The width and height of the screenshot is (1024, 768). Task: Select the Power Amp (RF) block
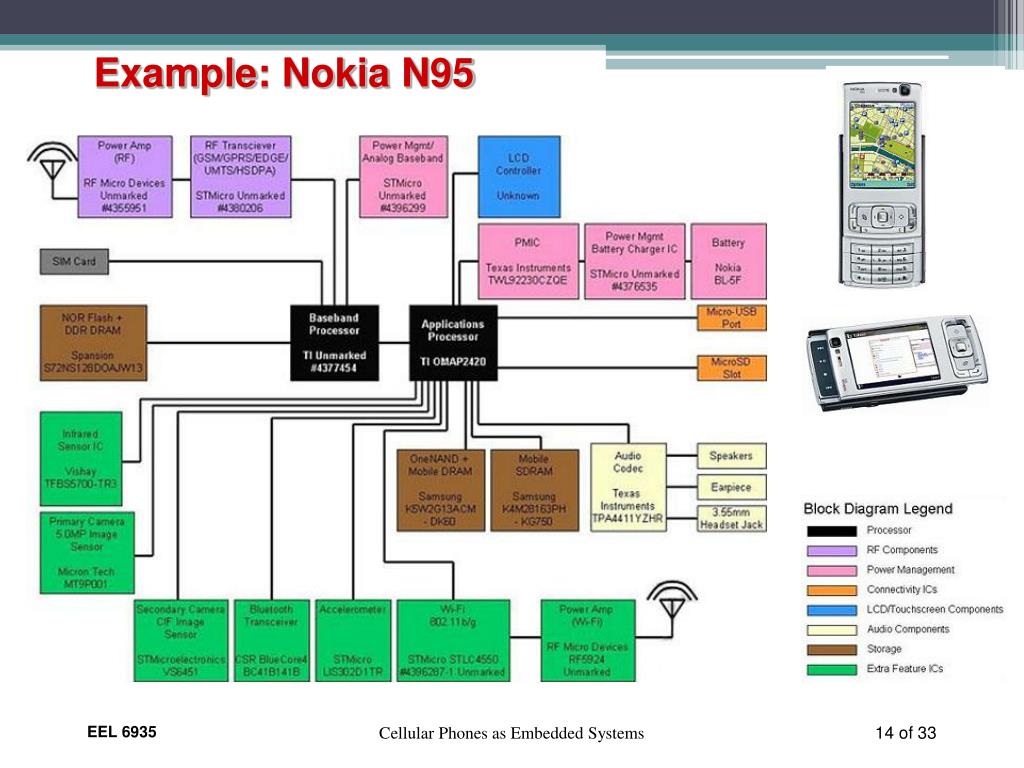(125, 176)
